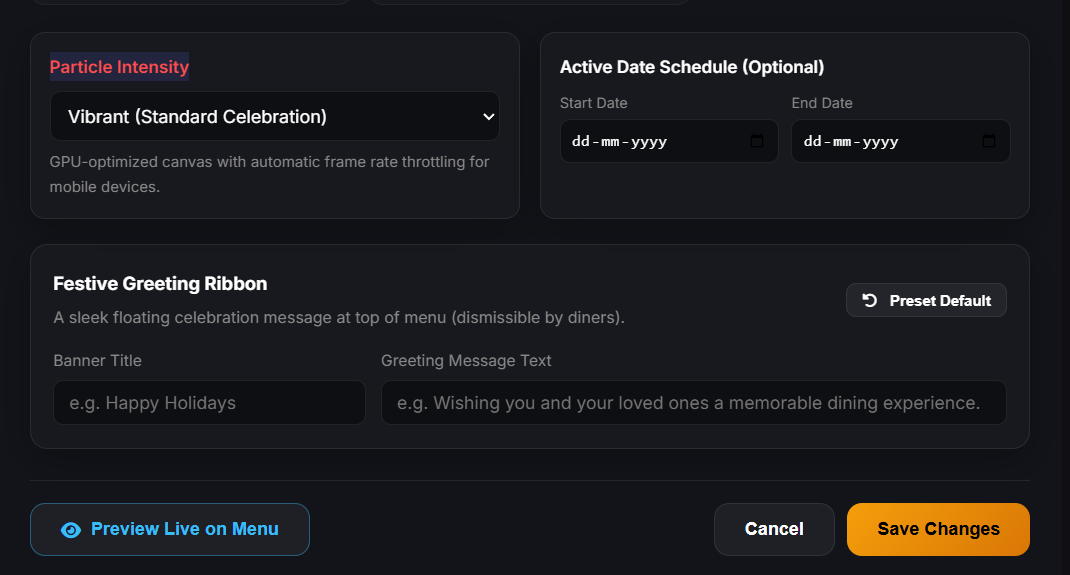Click the Save Changes button
This screenshot has height=575, width=1070.
tap(938, 529)
